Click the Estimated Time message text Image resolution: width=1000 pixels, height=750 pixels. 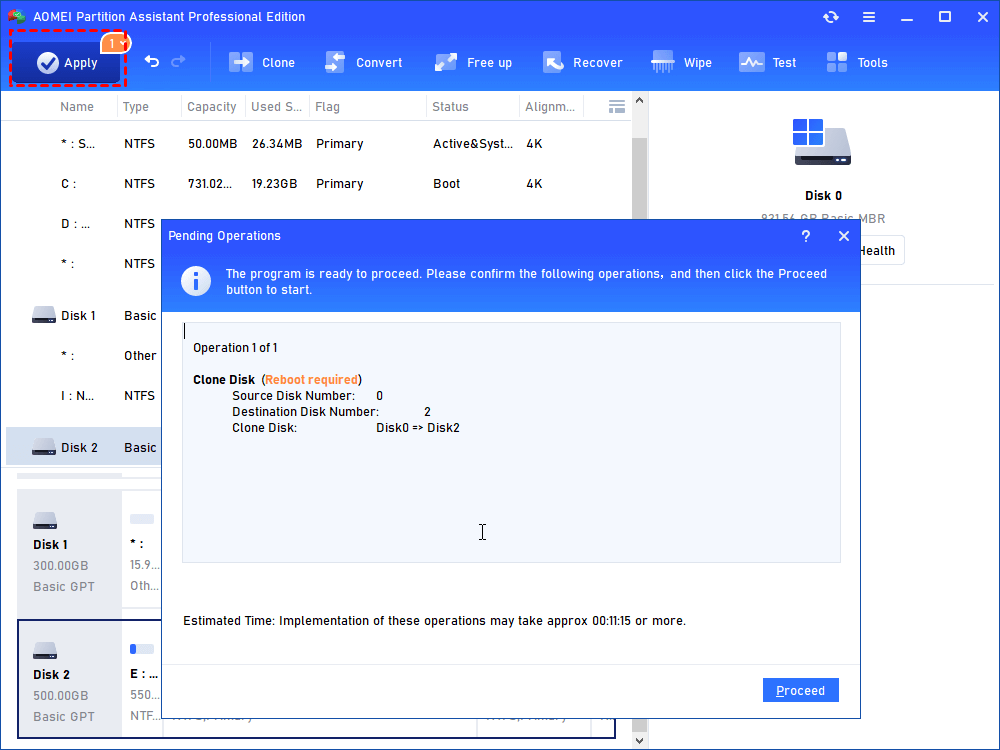434,621
